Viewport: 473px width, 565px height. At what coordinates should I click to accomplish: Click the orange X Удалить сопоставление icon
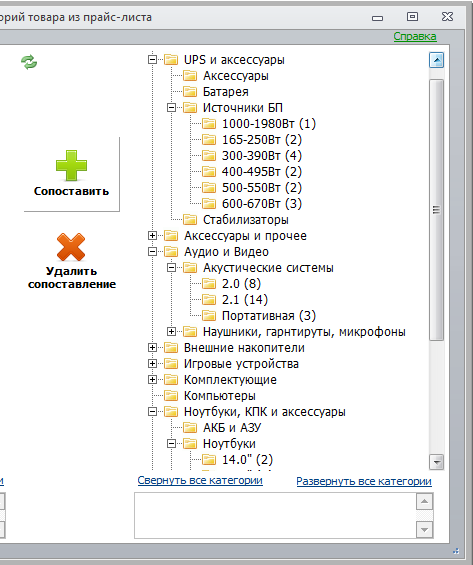click(x=71, y=247)
